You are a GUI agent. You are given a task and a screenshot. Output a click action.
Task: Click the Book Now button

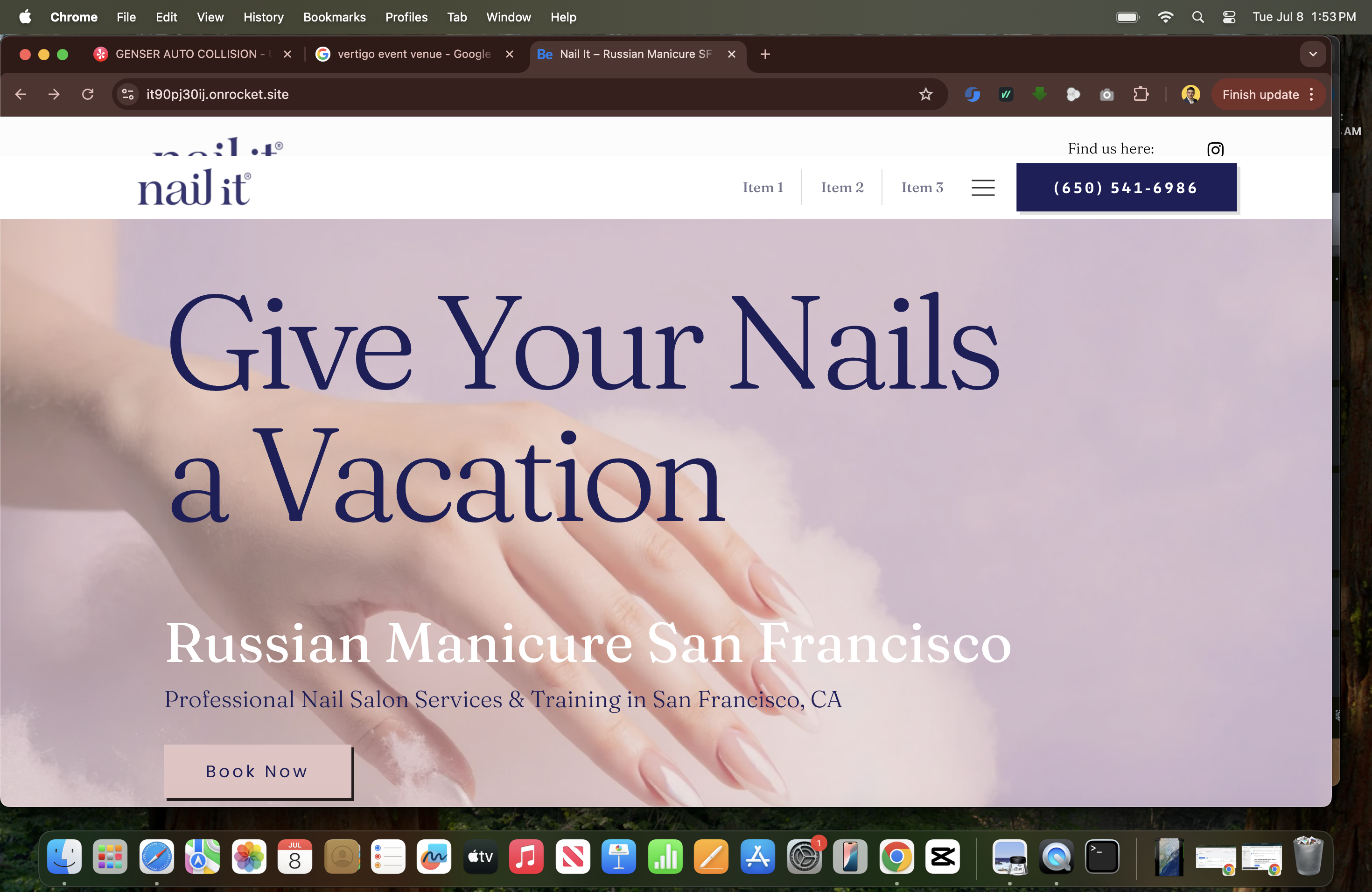click(258, 771)
